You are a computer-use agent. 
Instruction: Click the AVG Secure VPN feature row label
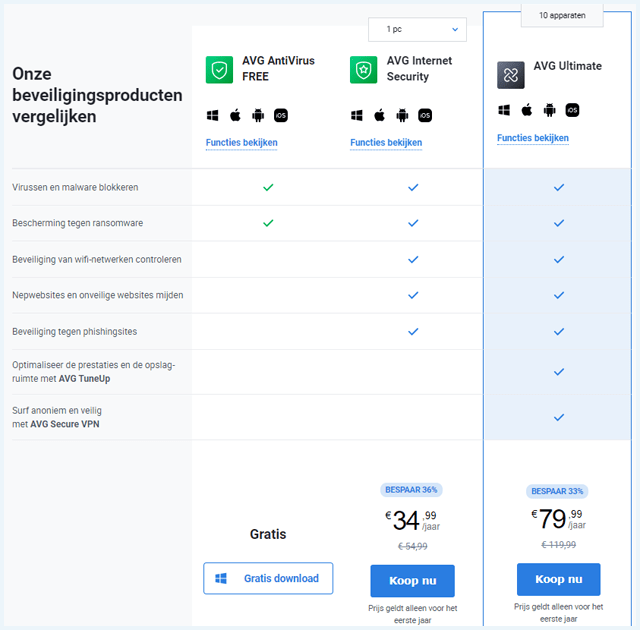(x=57, y=417)
